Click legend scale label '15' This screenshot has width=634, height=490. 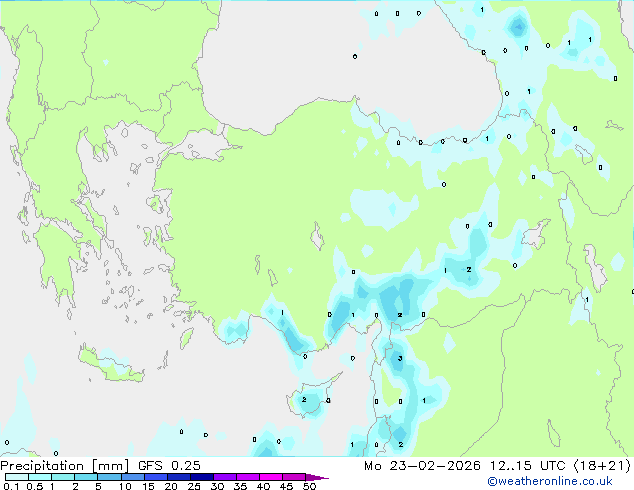click(x=148, y=486)
